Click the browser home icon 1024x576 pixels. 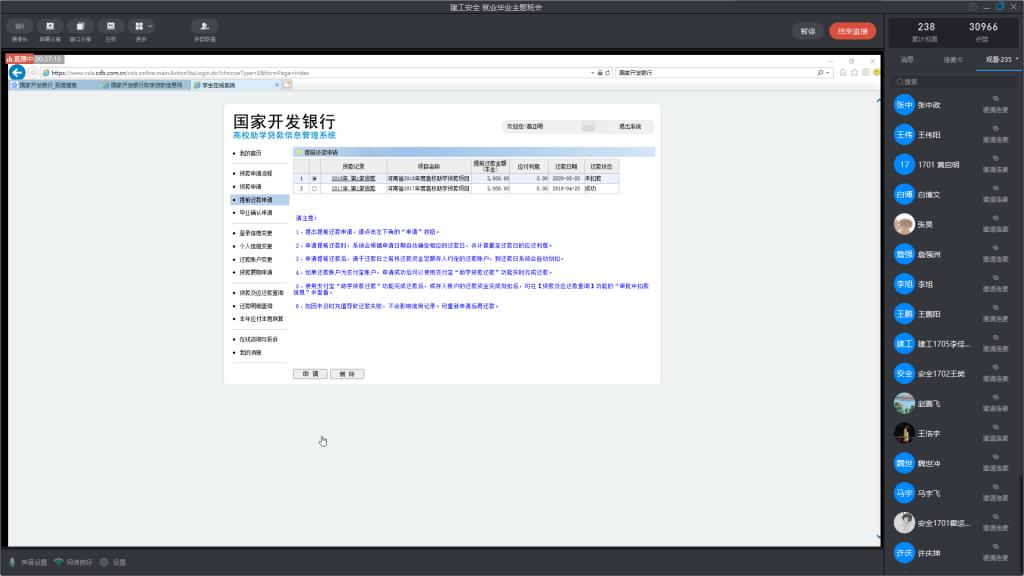(x=843, y=73)
